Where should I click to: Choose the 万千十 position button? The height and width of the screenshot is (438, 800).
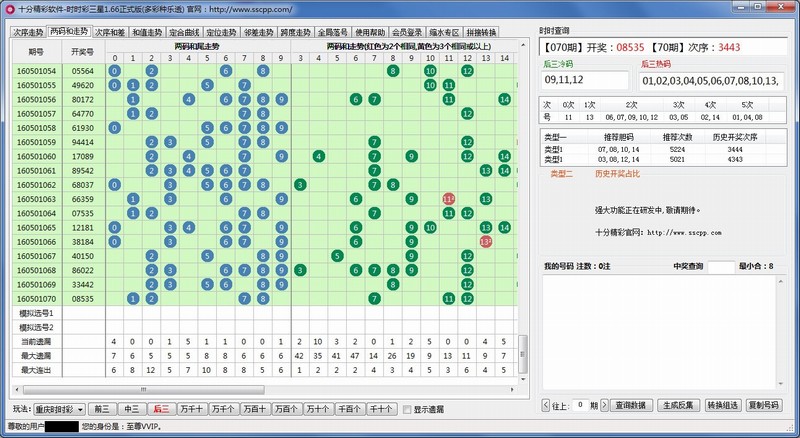coord(193,409)
